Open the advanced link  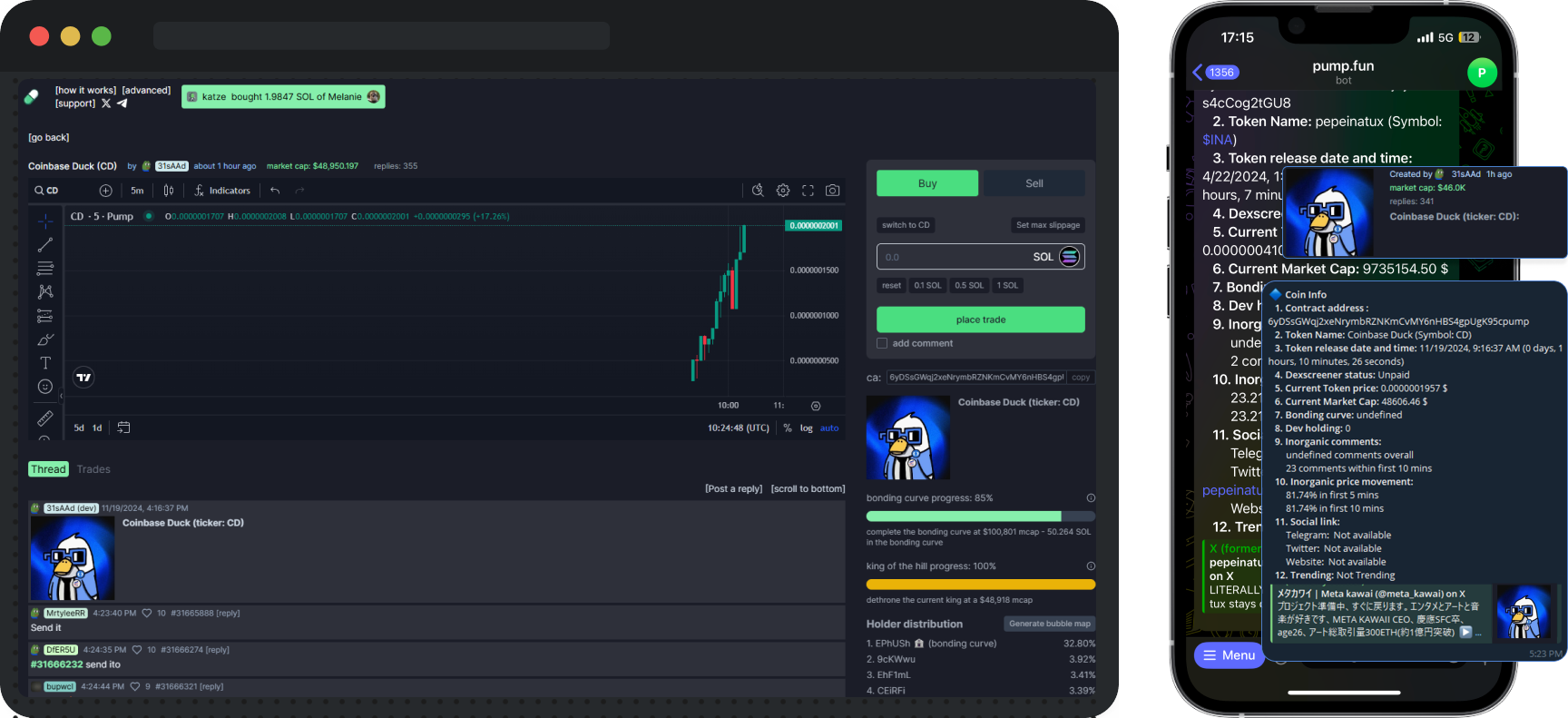pos(146,91)
